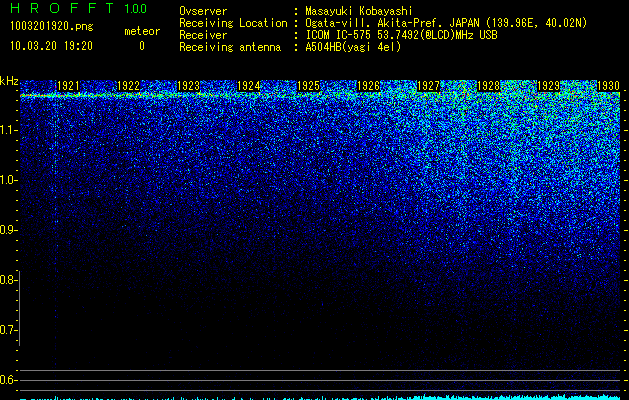Click the 1929 time marker label
629x400 pixels.
(548, 86)
